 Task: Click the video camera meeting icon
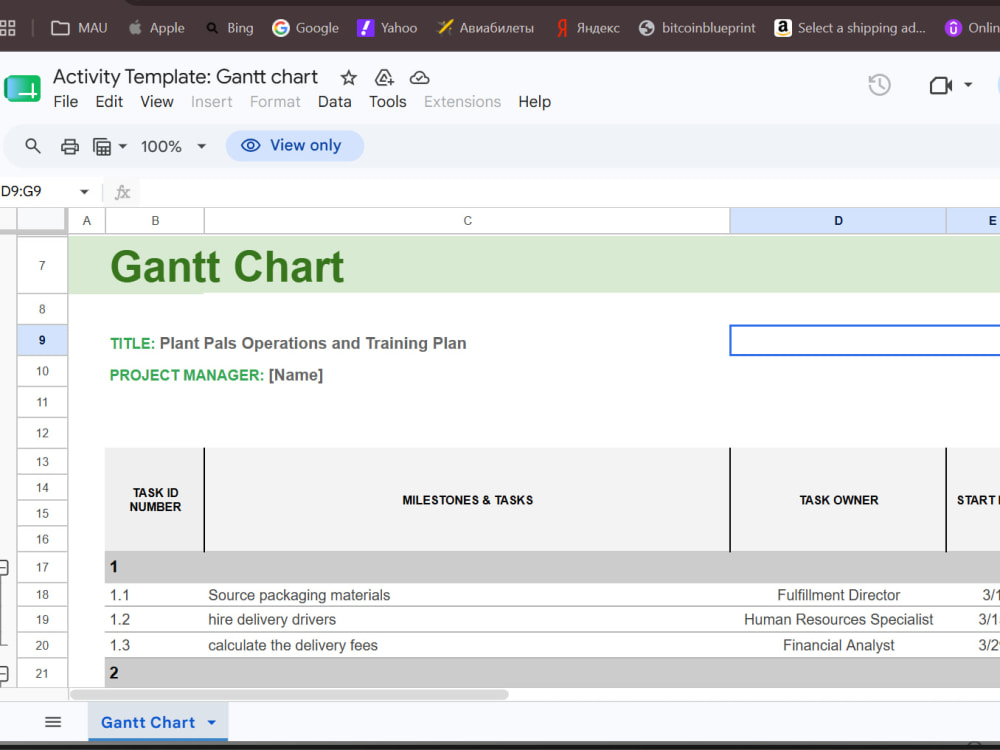[941, 85]
